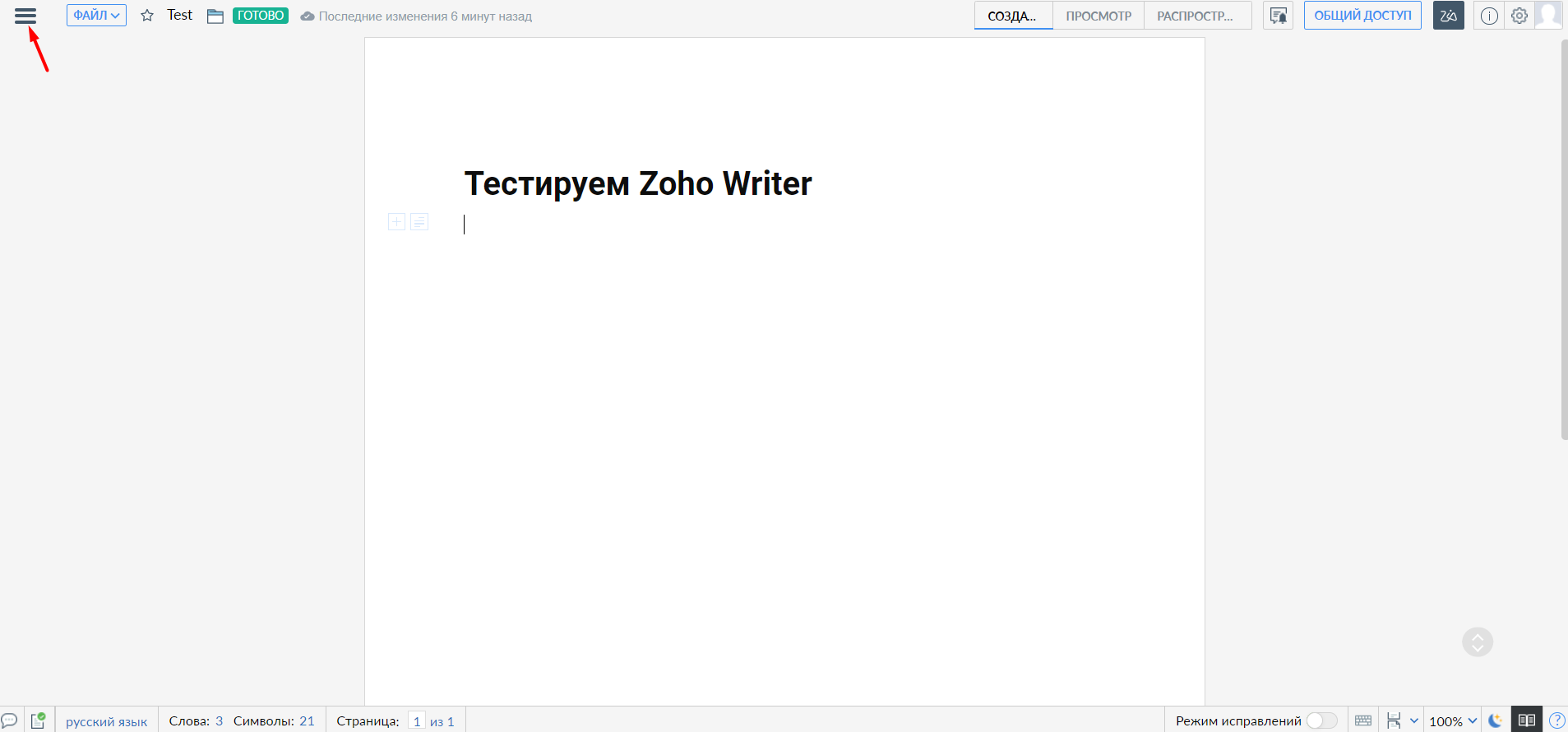Click the plus insert icon beside paragraph
The image size is (1568, 732).
click(x=396, y=222)
